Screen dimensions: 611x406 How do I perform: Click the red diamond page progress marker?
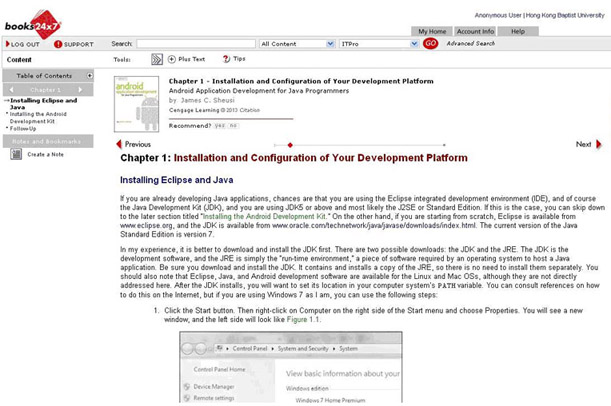tap(290, 145)
